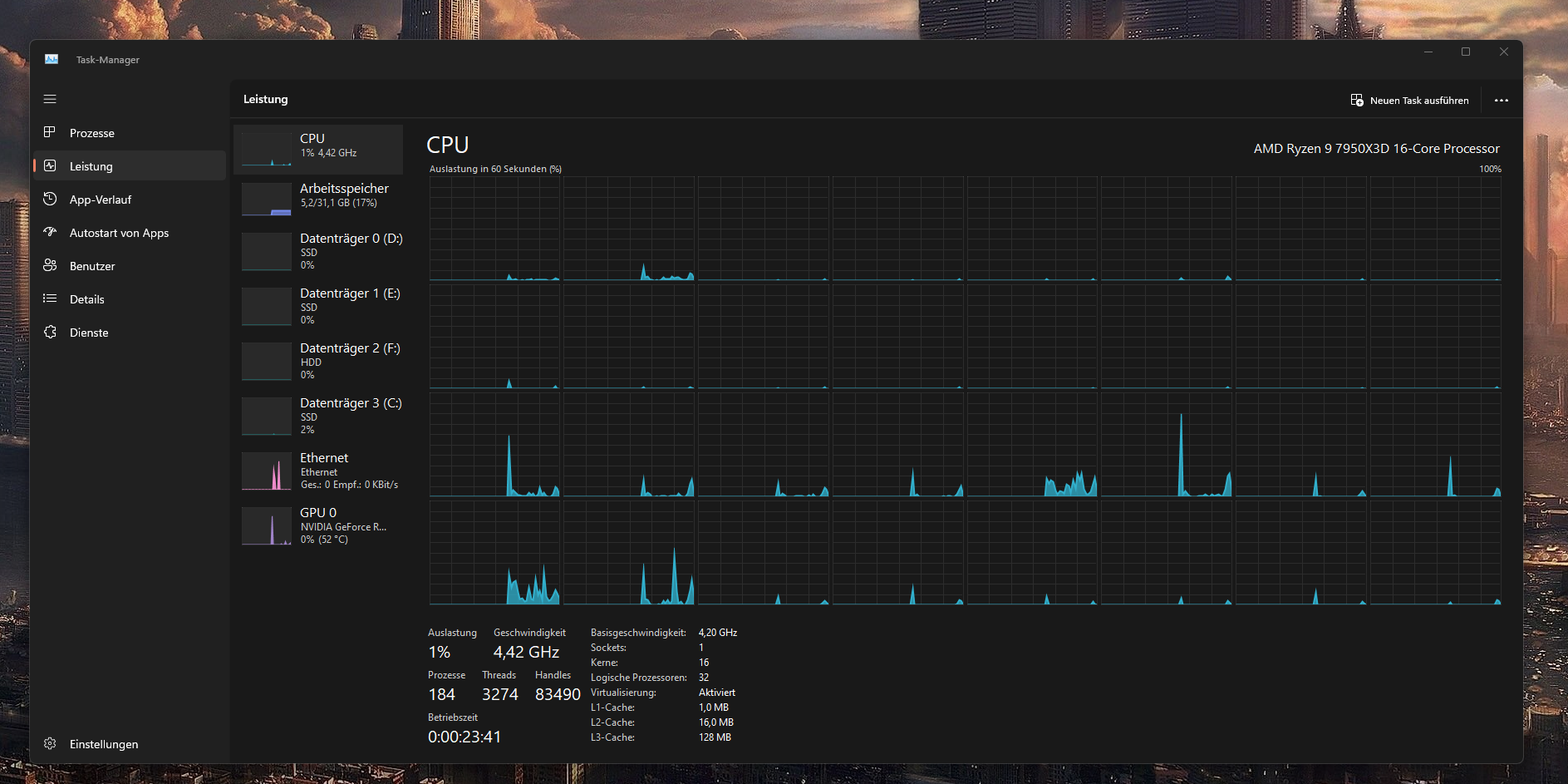Click the Task-Manager app icon in title bar

pos(52,59)
